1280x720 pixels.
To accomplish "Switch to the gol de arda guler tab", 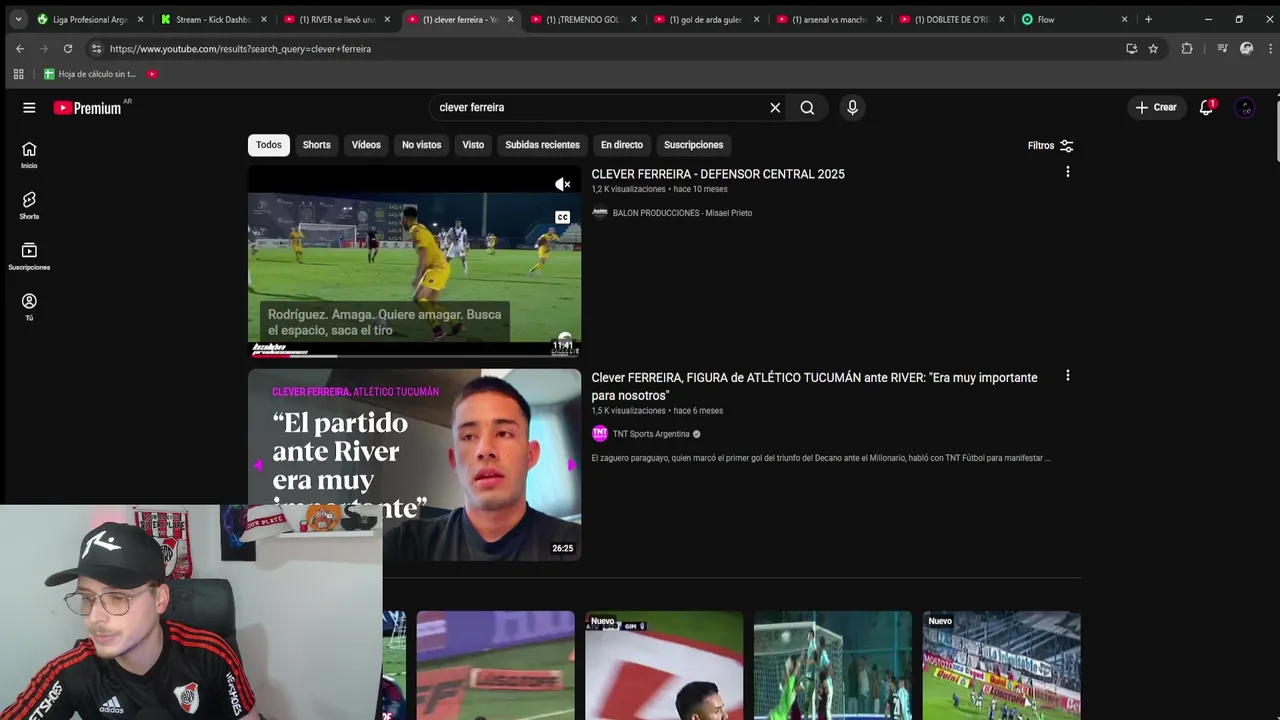I will point(707,19).
